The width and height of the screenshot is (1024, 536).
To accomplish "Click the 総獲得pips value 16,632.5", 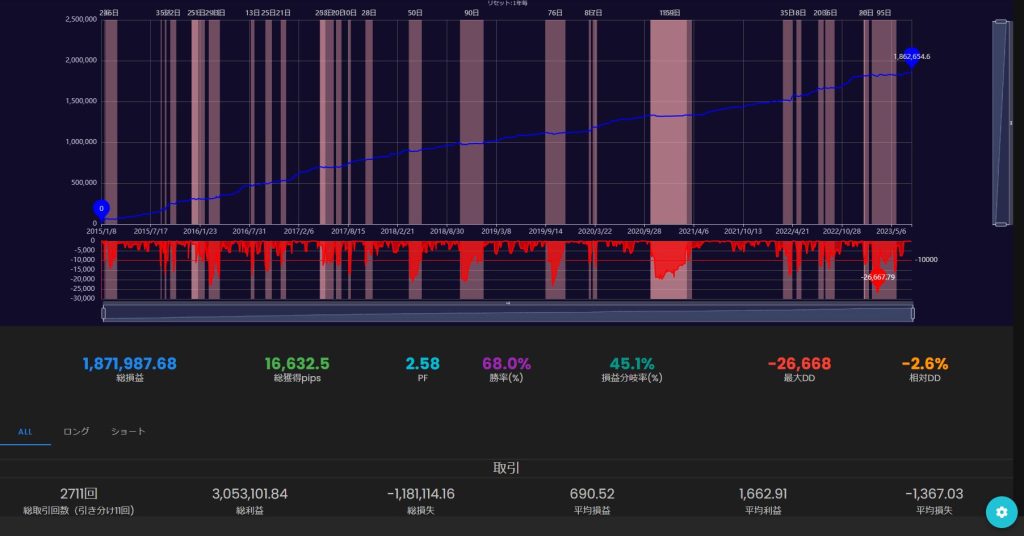I will coord(297,364).
